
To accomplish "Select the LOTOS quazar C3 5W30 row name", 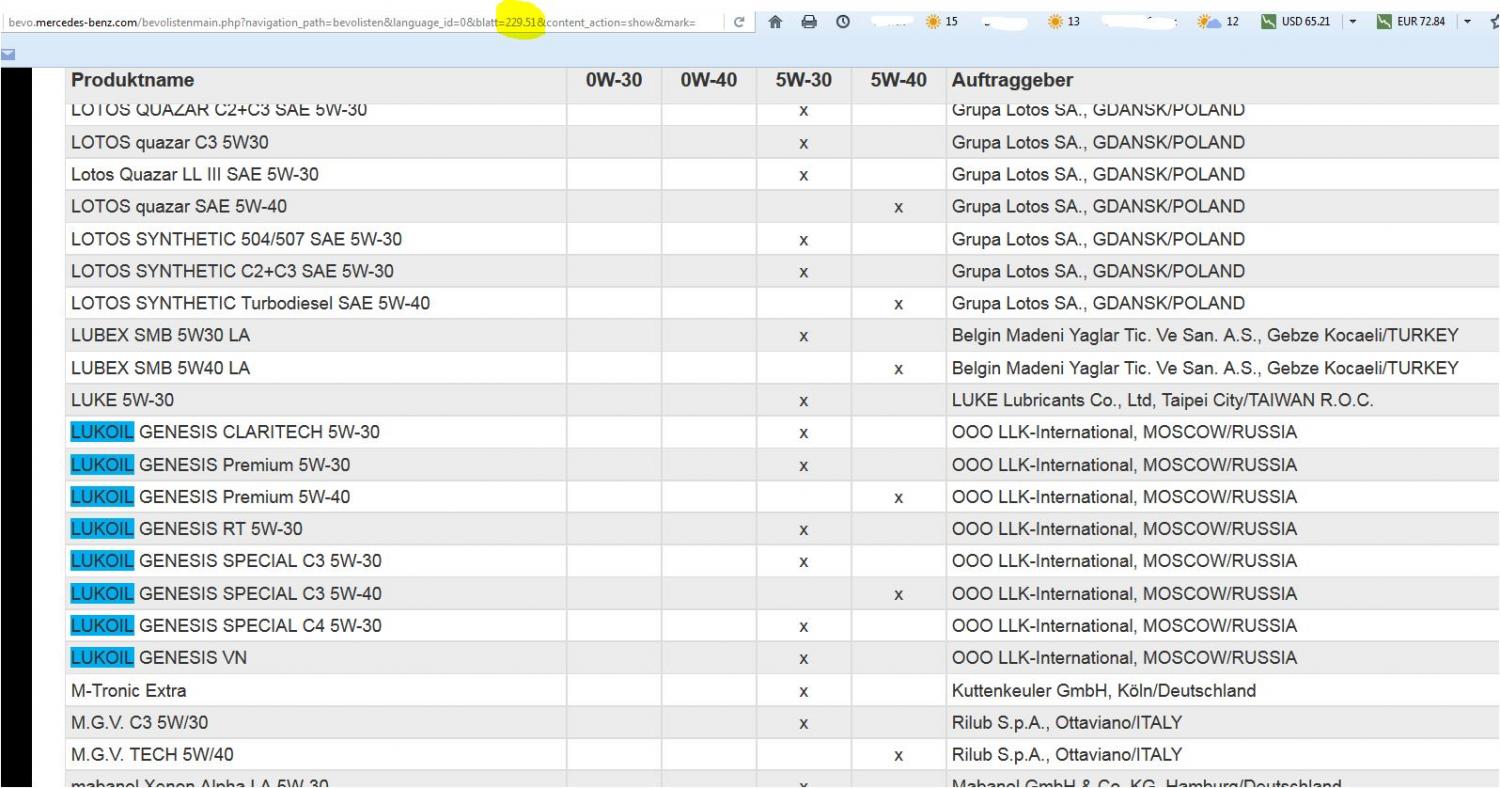I will click(x=169, y=142).
